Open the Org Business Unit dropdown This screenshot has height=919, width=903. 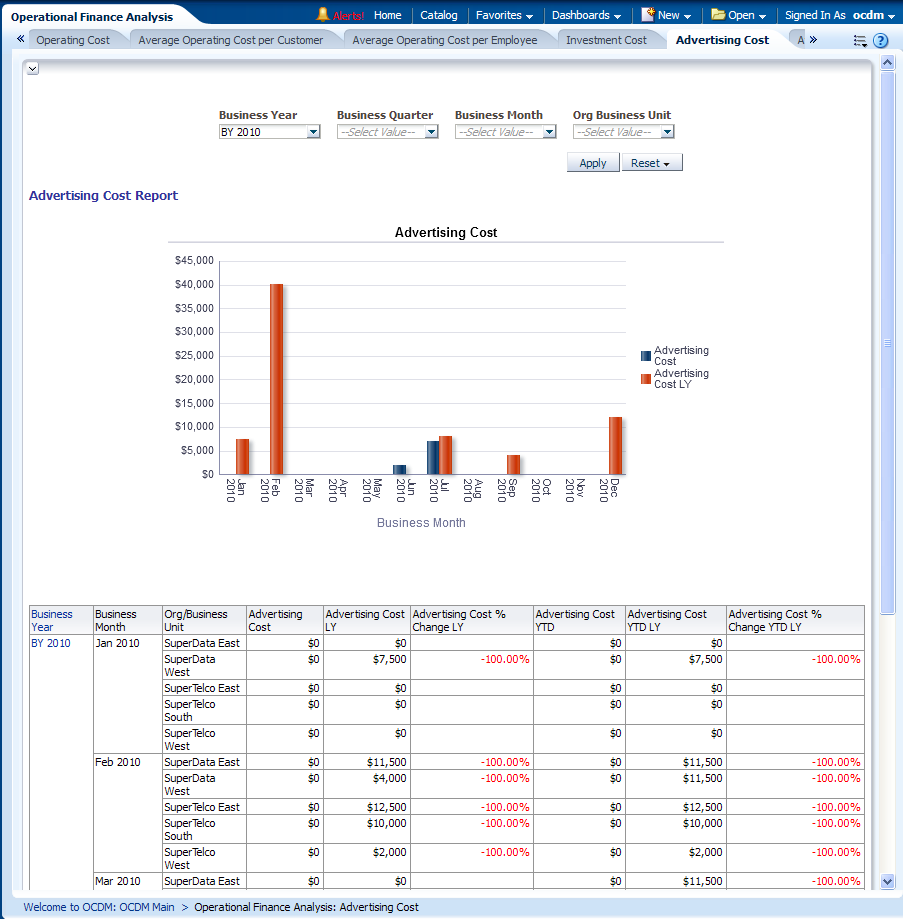pos(667,132)
